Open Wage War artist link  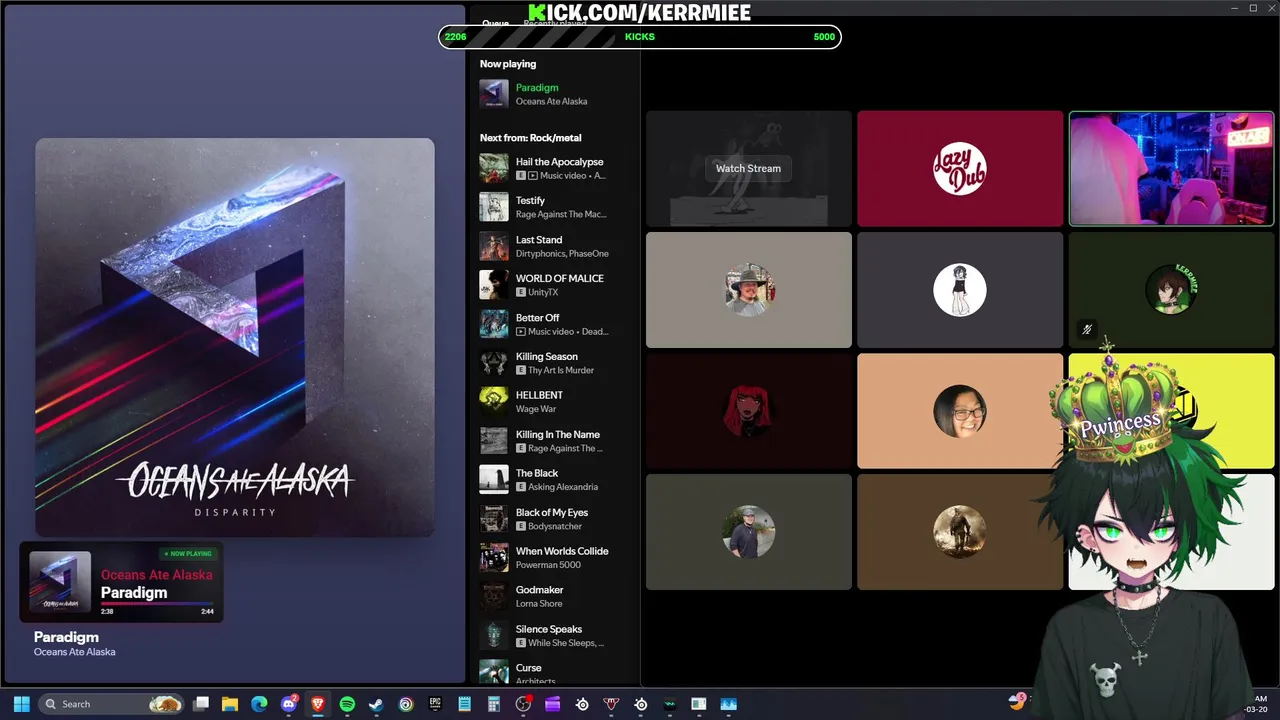coord(536,409)
